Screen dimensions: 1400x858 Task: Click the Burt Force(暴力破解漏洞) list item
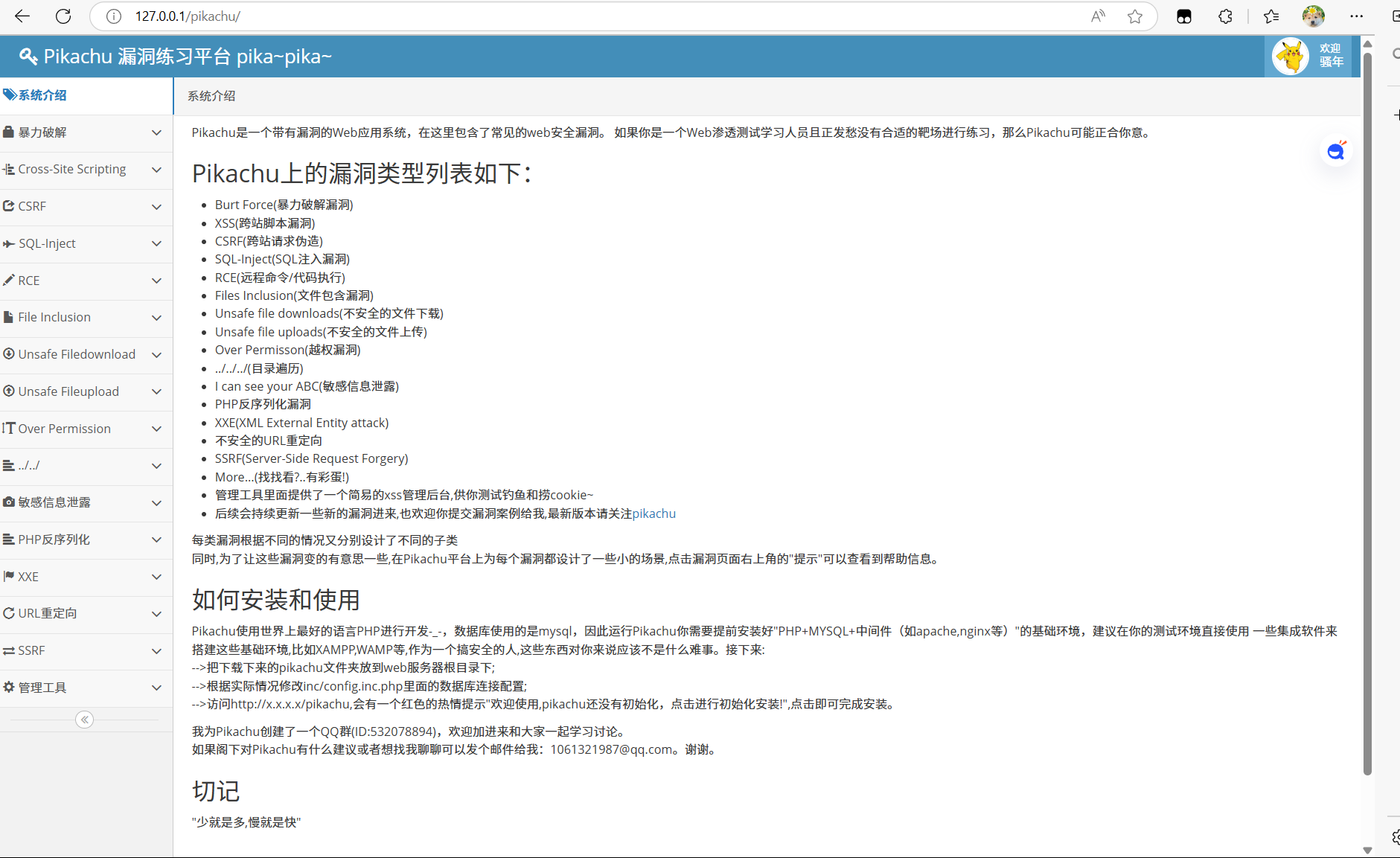284,205
